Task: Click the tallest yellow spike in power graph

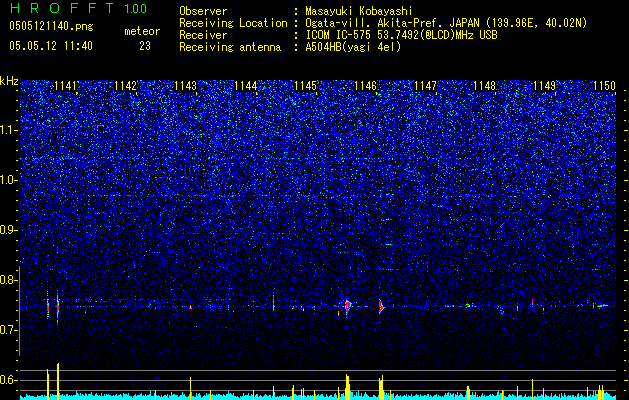Action: click(x=58, y=381)
